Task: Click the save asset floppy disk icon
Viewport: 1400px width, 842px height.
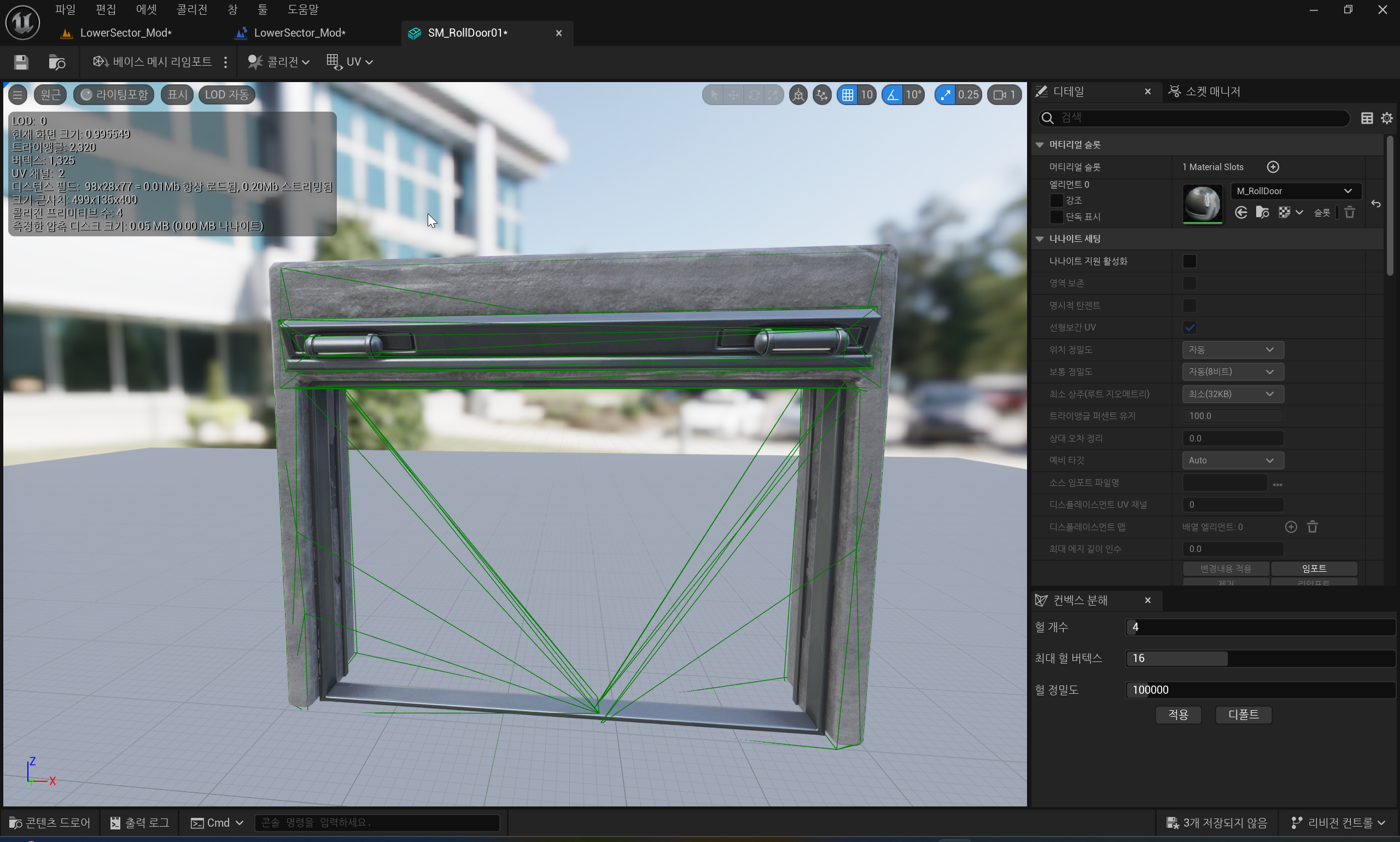Action: pos(21,62)
